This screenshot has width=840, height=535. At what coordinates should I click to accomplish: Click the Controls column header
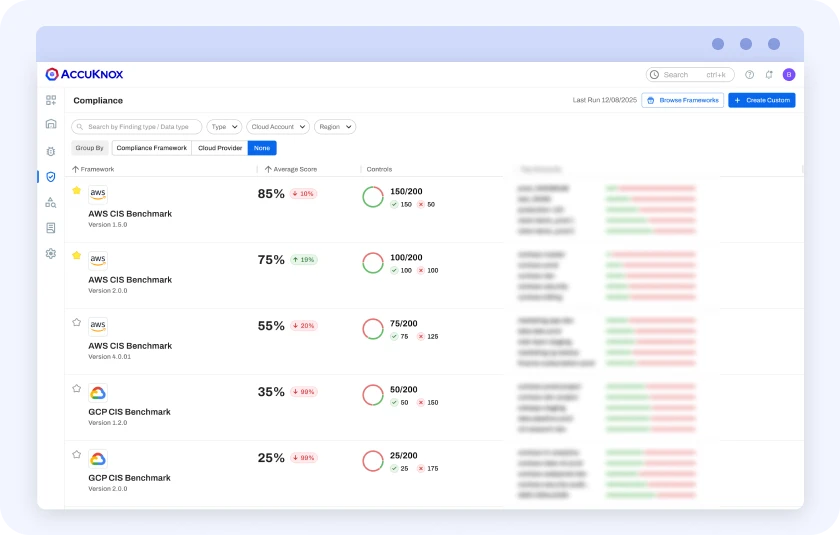point(379,169)
